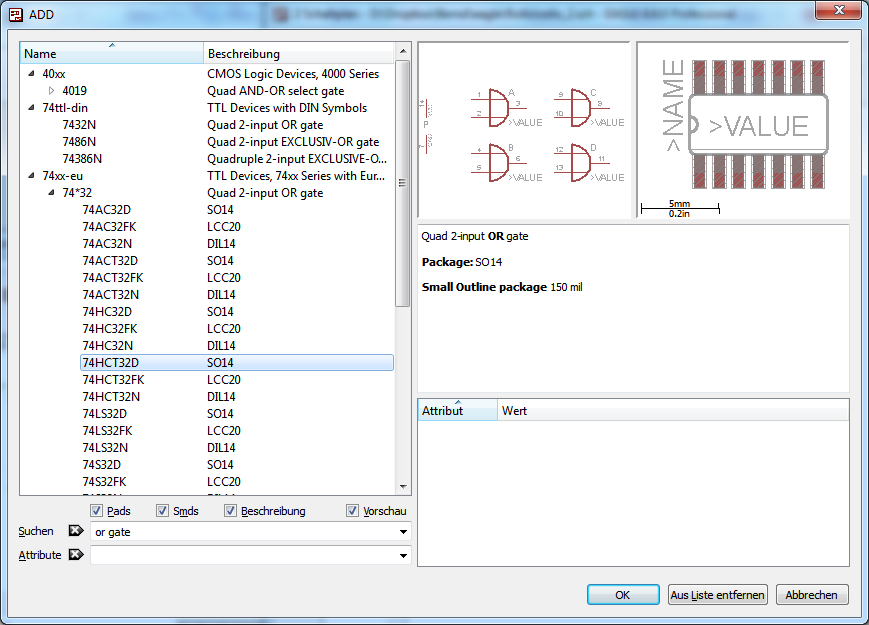The width and height of the screenshot is (869, 625).
Task: Click the list scrollbar up arrow
Action: (x=403, y=51)
